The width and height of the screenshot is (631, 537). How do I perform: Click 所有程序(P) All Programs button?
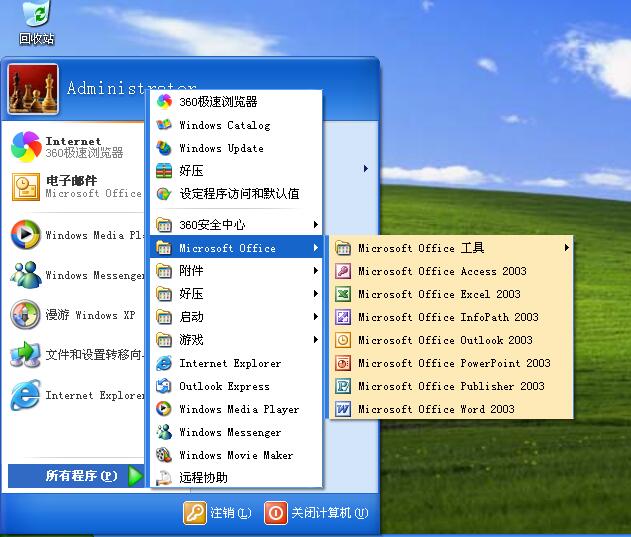coord(76,476)
